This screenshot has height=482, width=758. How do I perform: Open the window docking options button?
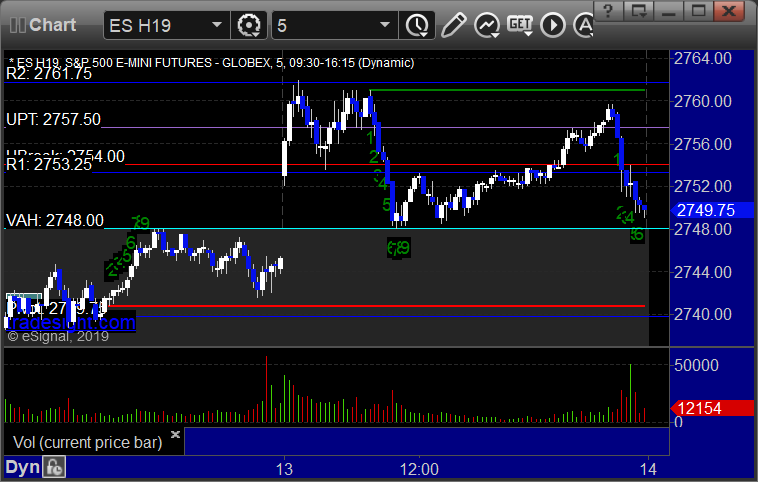(639, 11)
